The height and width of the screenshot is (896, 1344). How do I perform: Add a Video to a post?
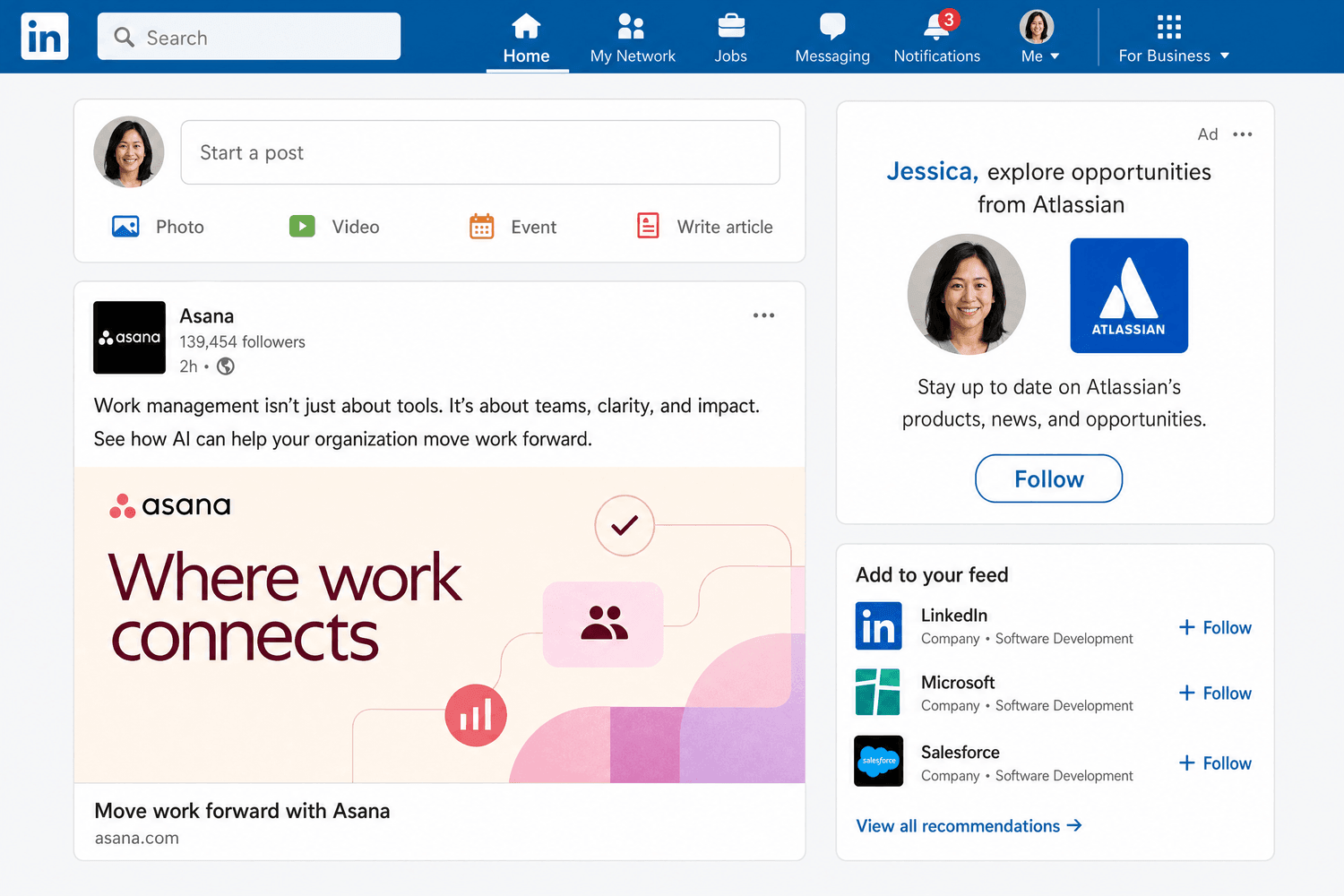[x=334, y=227]
